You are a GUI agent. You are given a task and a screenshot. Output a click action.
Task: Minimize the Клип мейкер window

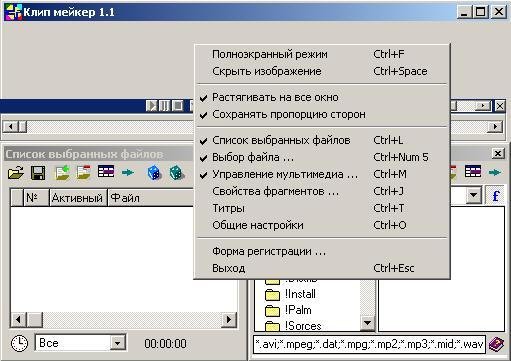[464, 12]
